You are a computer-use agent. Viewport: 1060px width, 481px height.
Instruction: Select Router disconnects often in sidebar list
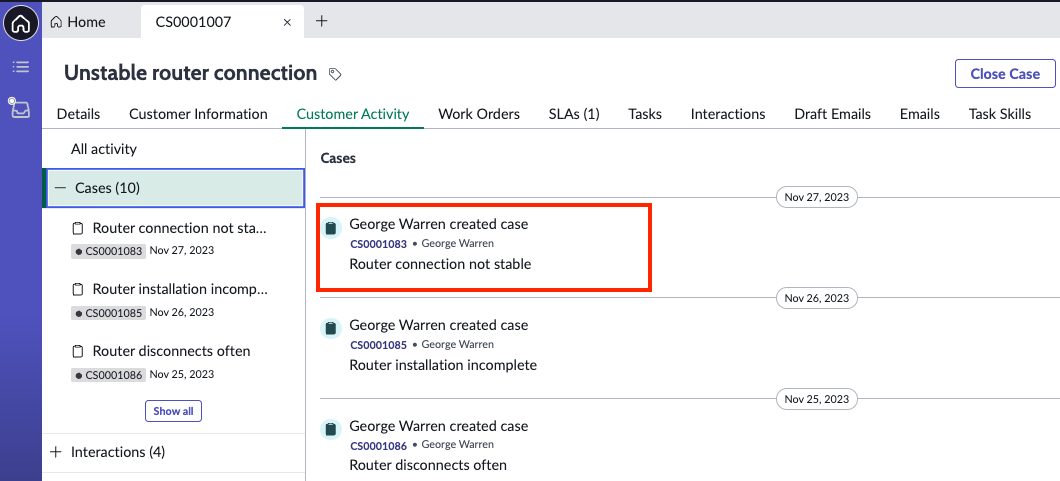pyautogui.click(x=172, y=351)
